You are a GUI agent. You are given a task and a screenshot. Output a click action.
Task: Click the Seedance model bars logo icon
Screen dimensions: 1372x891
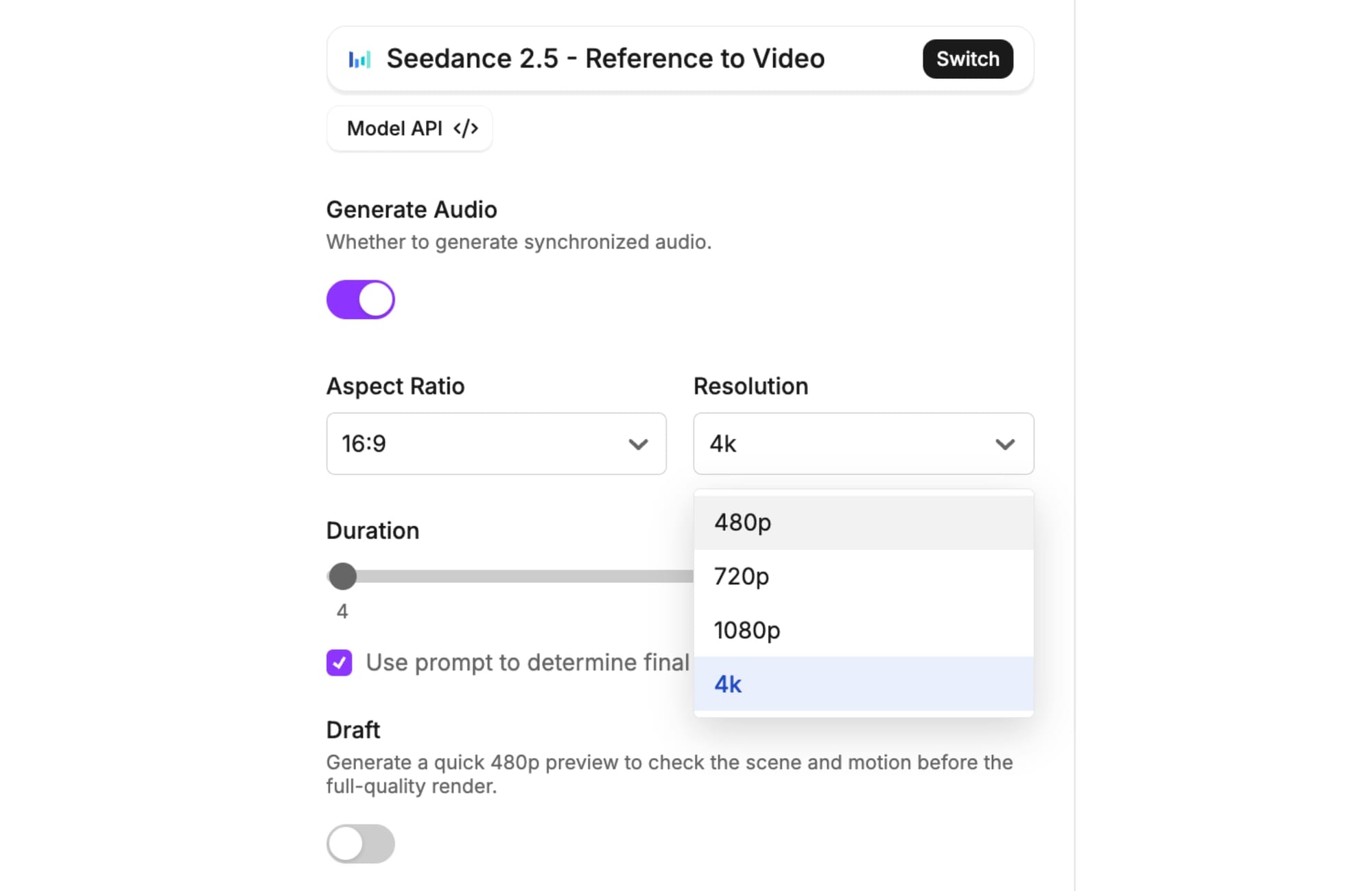pyautogui.click(x=359, y=60)
